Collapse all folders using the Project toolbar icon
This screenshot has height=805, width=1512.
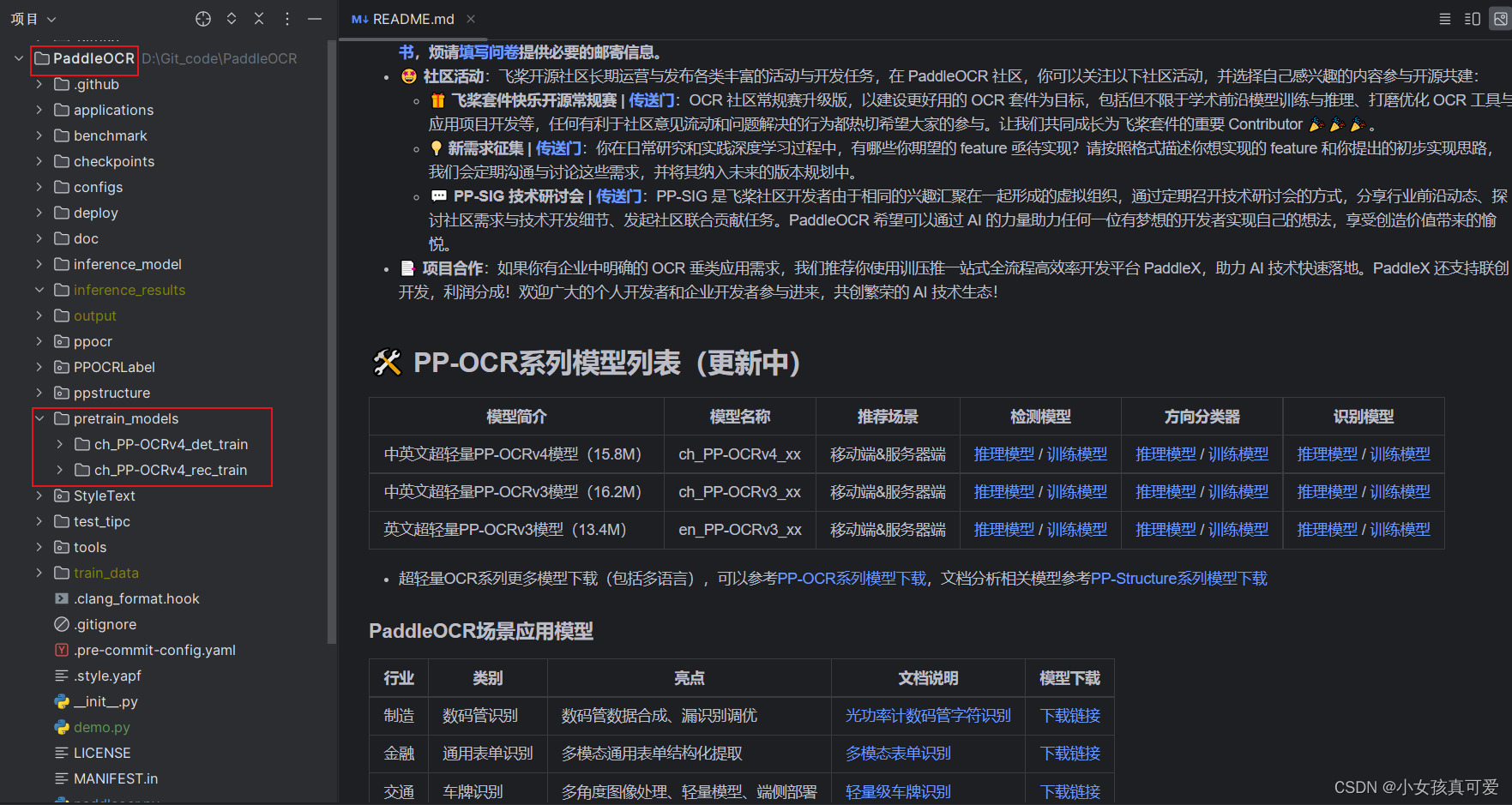tap(258, 18)
